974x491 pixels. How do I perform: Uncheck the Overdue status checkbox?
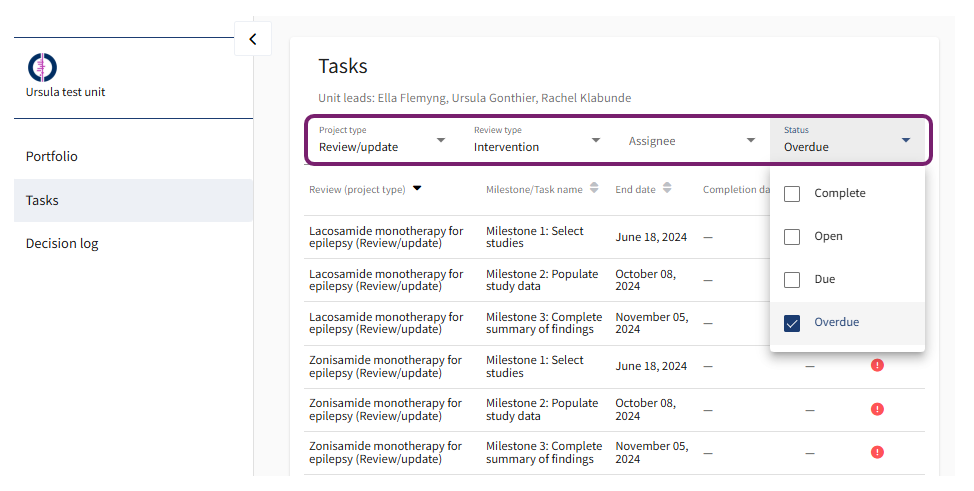click(792, 323)
